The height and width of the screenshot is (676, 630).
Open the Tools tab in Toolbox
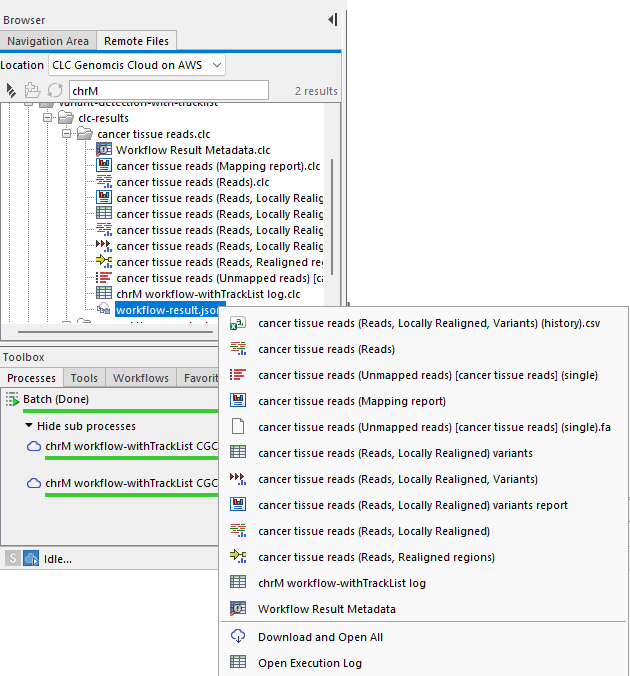(84, 378)
